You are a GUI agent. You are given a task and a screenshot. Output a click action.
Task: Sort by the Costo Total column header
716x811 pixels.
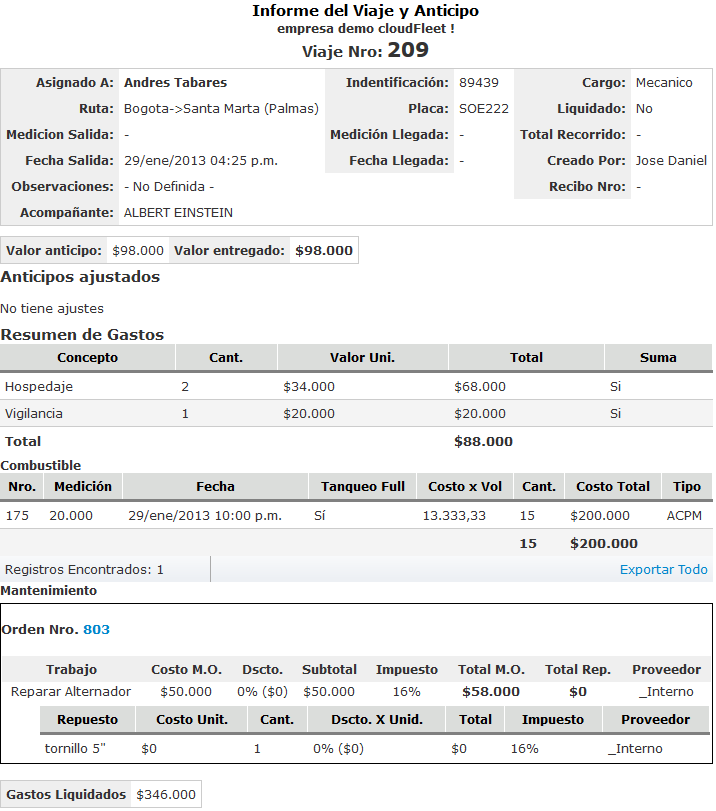pyautogui.click(x=612, y=487)
